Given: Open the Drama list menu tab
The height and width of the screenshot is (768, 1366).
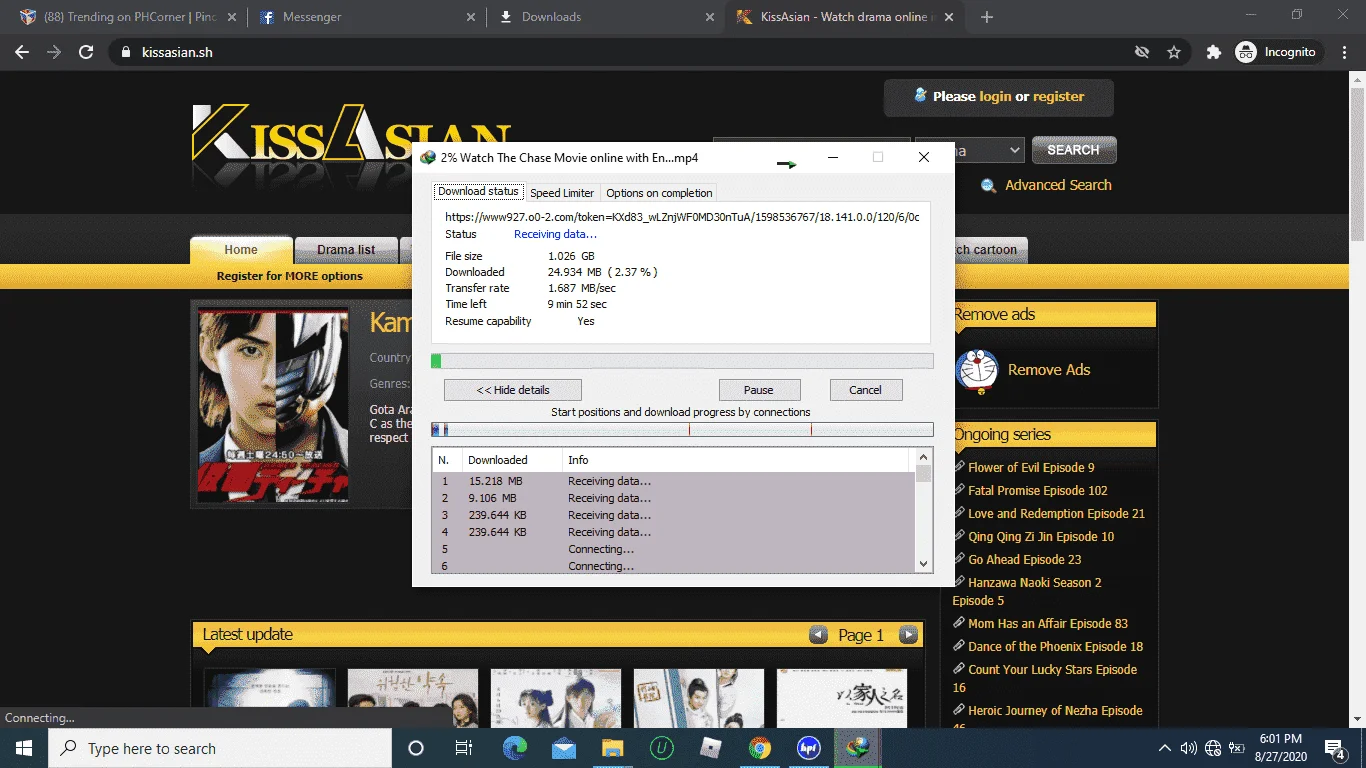Looking at the screenshot, I should click(x=346, y=250).
